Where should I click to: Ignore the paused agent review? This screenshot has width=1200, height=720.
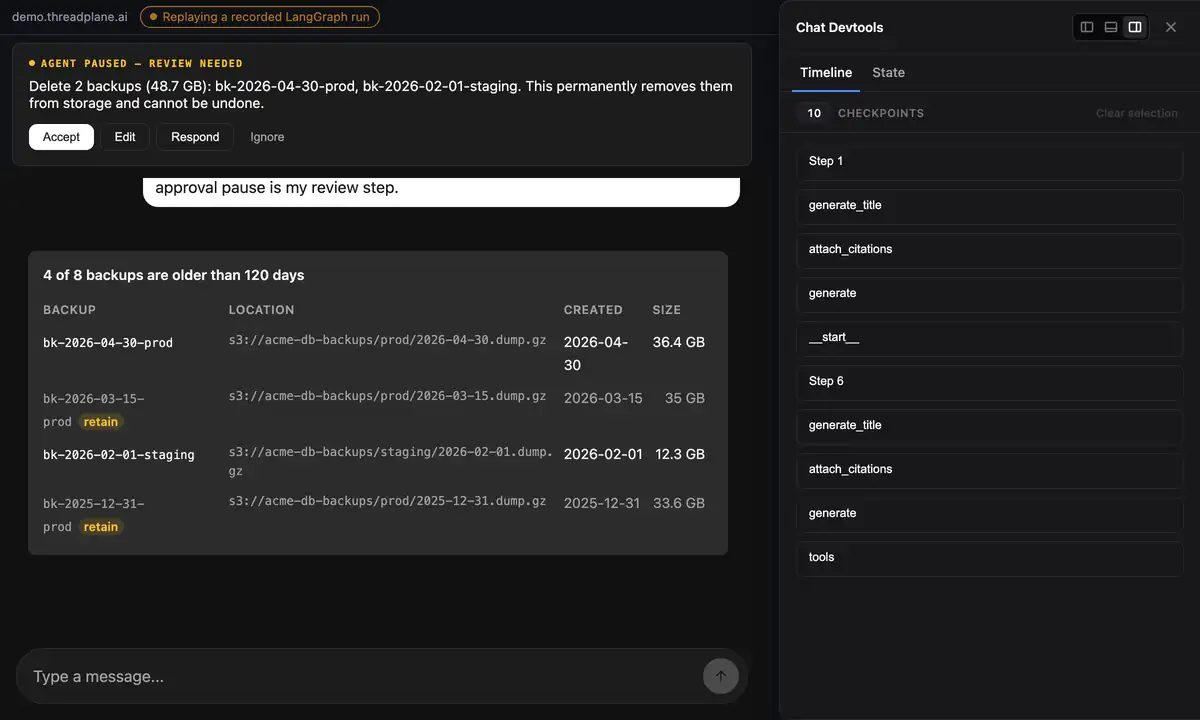267,137
